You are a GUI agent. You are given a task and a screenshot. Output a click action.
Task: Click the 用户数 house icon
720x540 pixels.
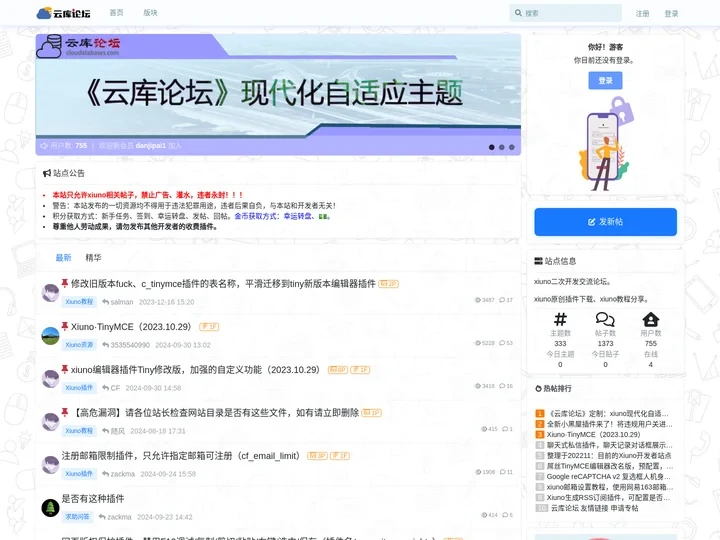point(651,319)
